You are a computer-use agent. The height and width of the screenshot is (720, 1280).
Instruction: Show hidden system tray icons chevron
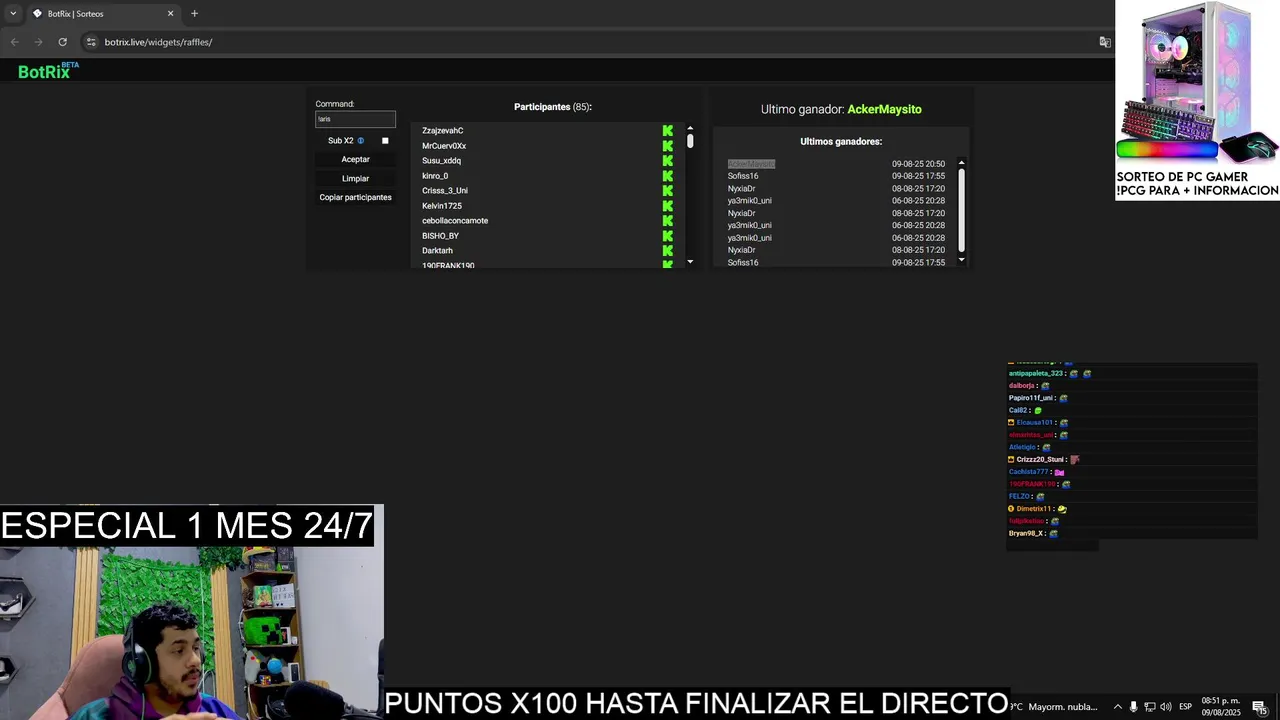[1117, 707]
